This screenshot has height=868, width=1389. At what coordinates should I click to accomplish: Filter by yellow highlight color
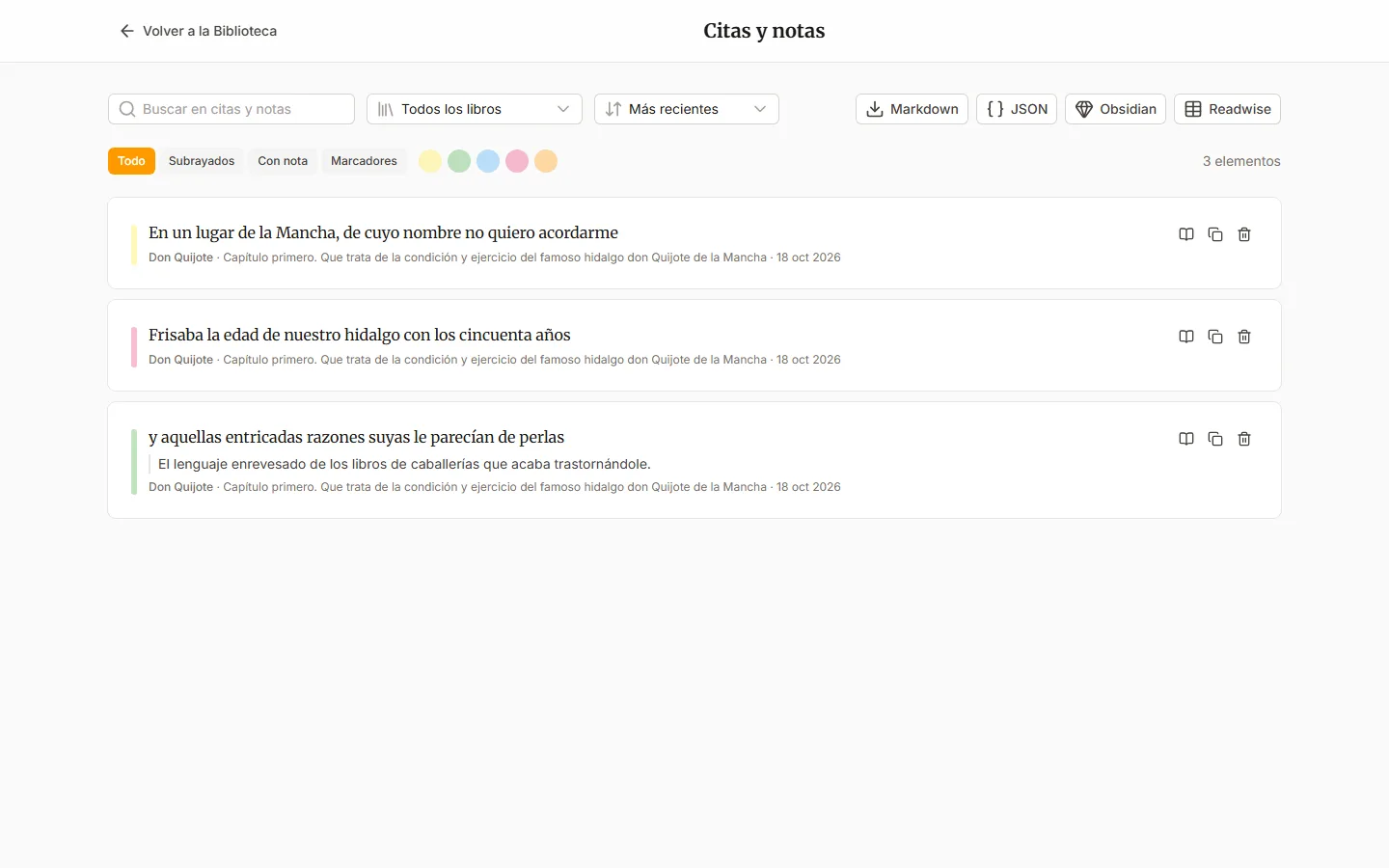430,161
